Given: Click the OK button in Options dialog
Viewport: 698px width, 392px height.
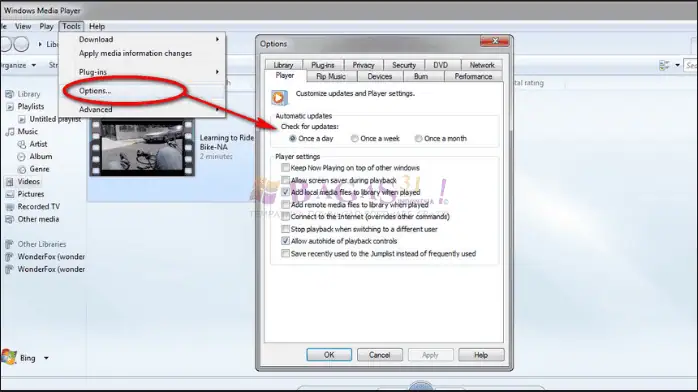Looking at the screenshot, I should pyautogui.click(x=329, y=355).
